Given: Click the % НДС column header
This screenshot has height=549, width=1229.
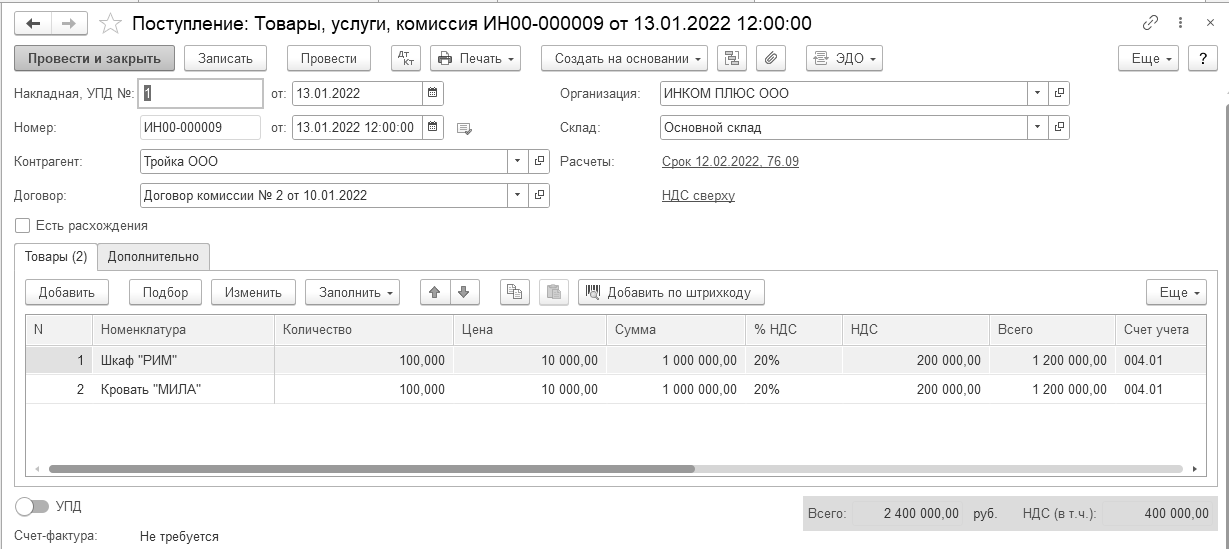Looking at the screenshot, I should coord(794,329).
